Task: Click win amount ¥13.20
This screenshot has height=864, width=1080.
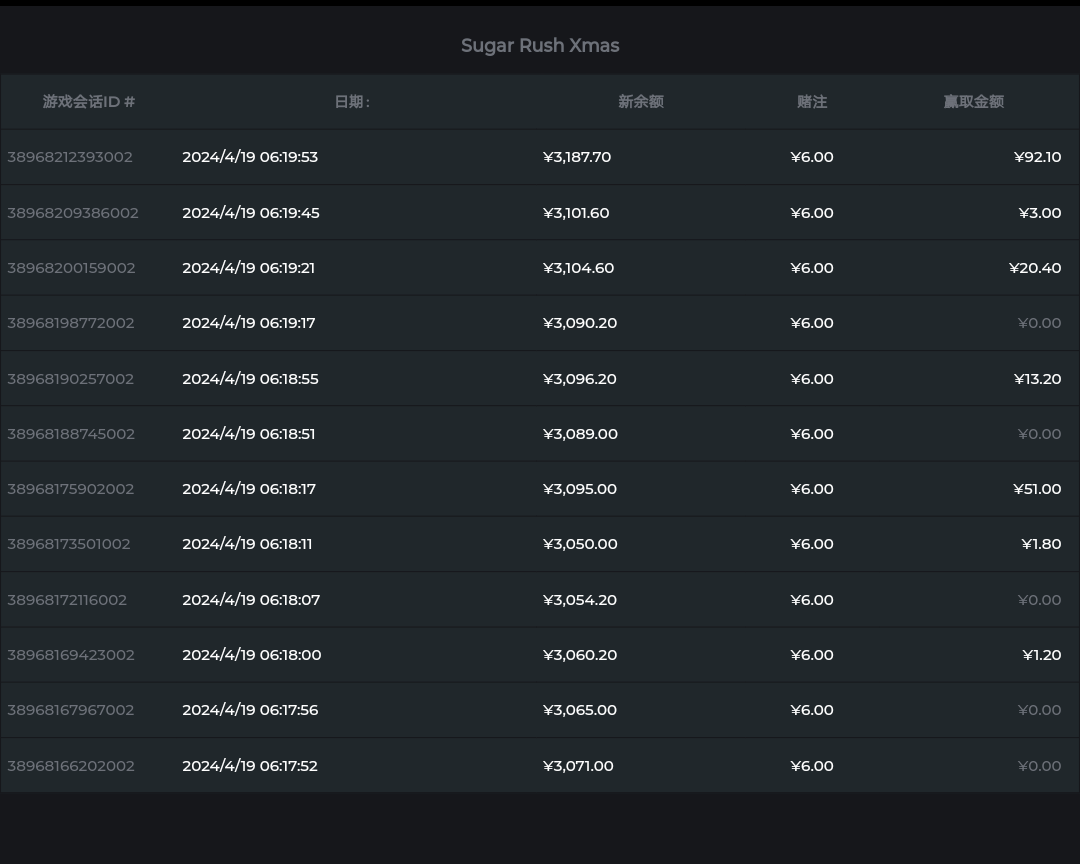Action: tap(1037, 379)
